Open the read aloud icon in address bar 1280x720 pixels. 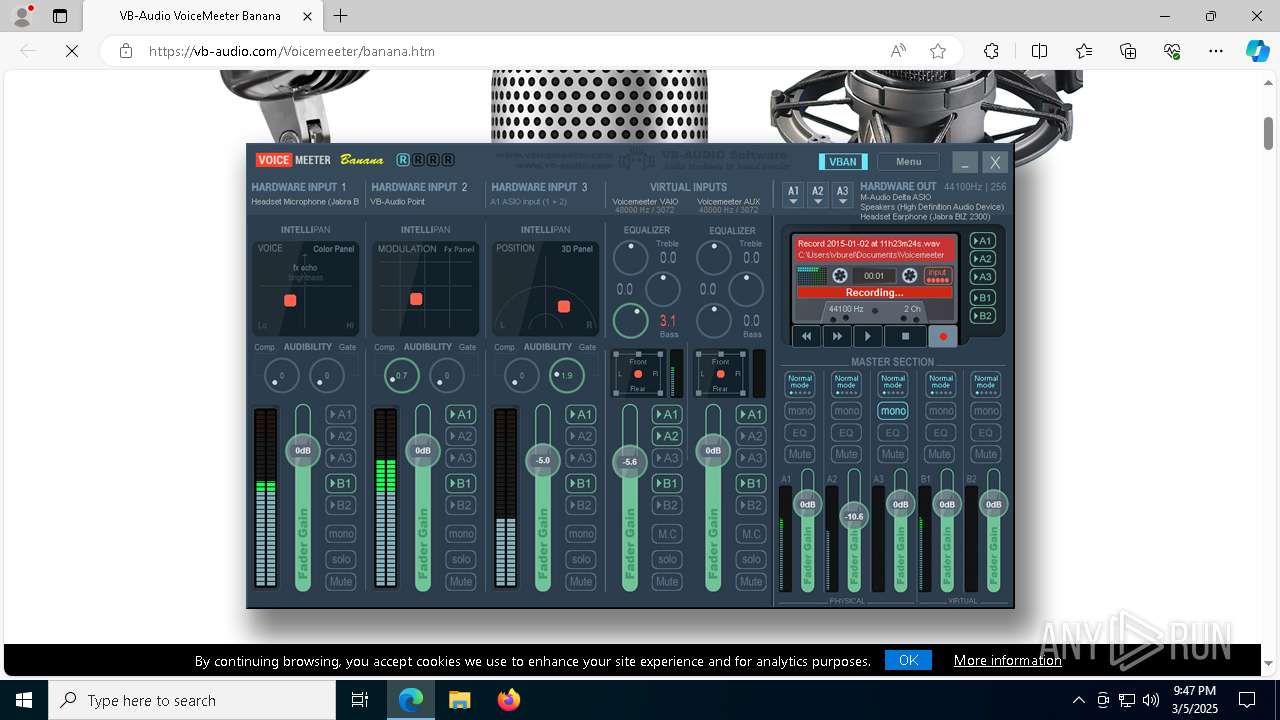coord(898,51)
